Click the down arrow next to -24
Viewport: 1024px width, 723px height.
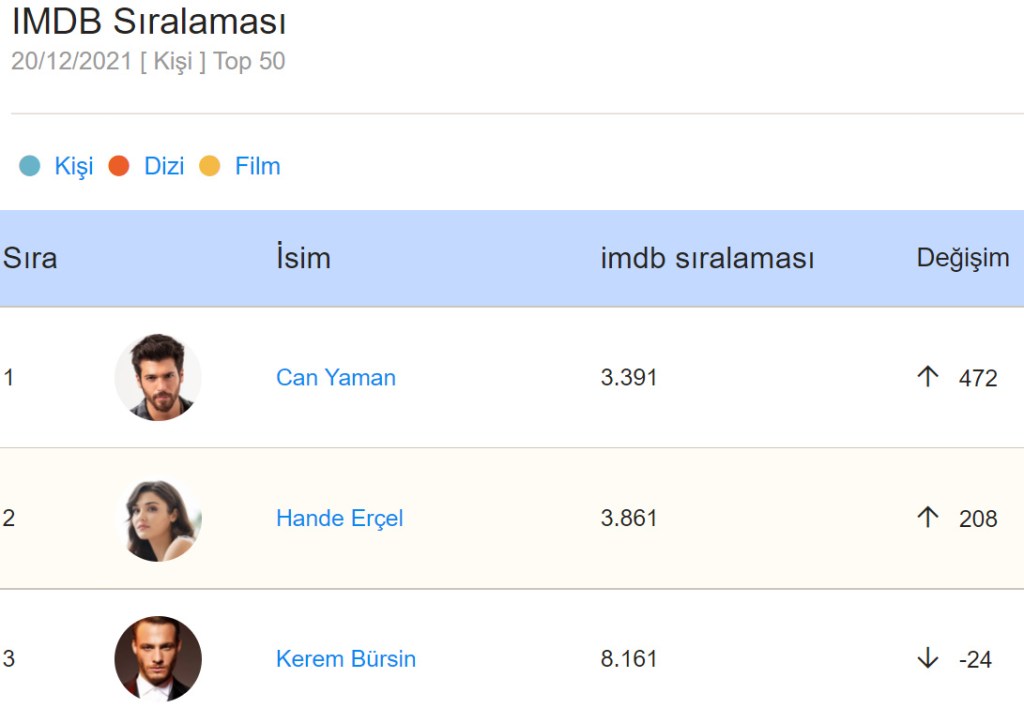click(x=928, y=658)
